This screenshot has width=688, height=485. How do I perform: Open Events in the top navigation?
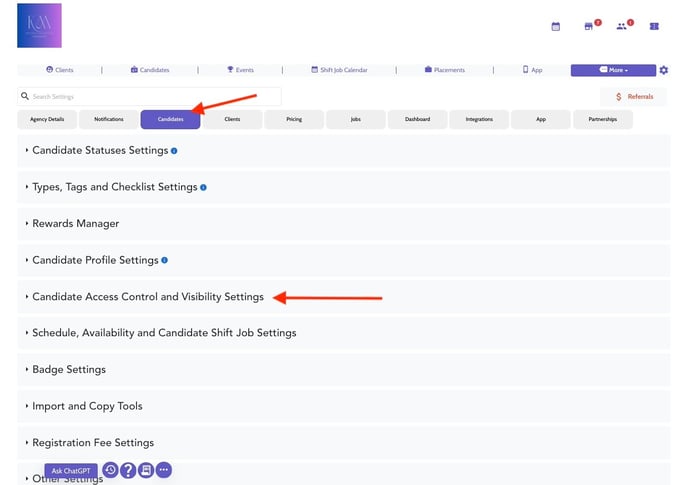[240, 70]
